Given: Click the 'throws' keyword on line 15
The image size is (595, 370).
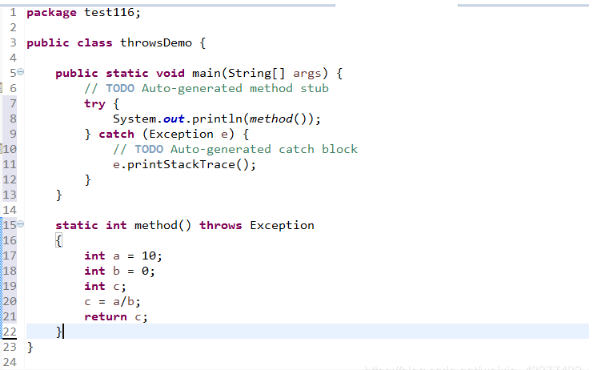Looking at the screenshot, I should coord(220,225).
